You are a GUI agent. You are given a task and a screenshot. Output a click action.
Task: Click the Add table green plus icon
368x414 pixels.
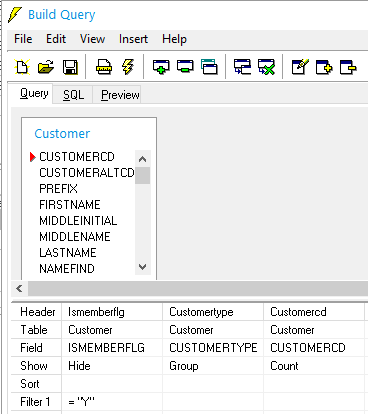click(161, 67)
